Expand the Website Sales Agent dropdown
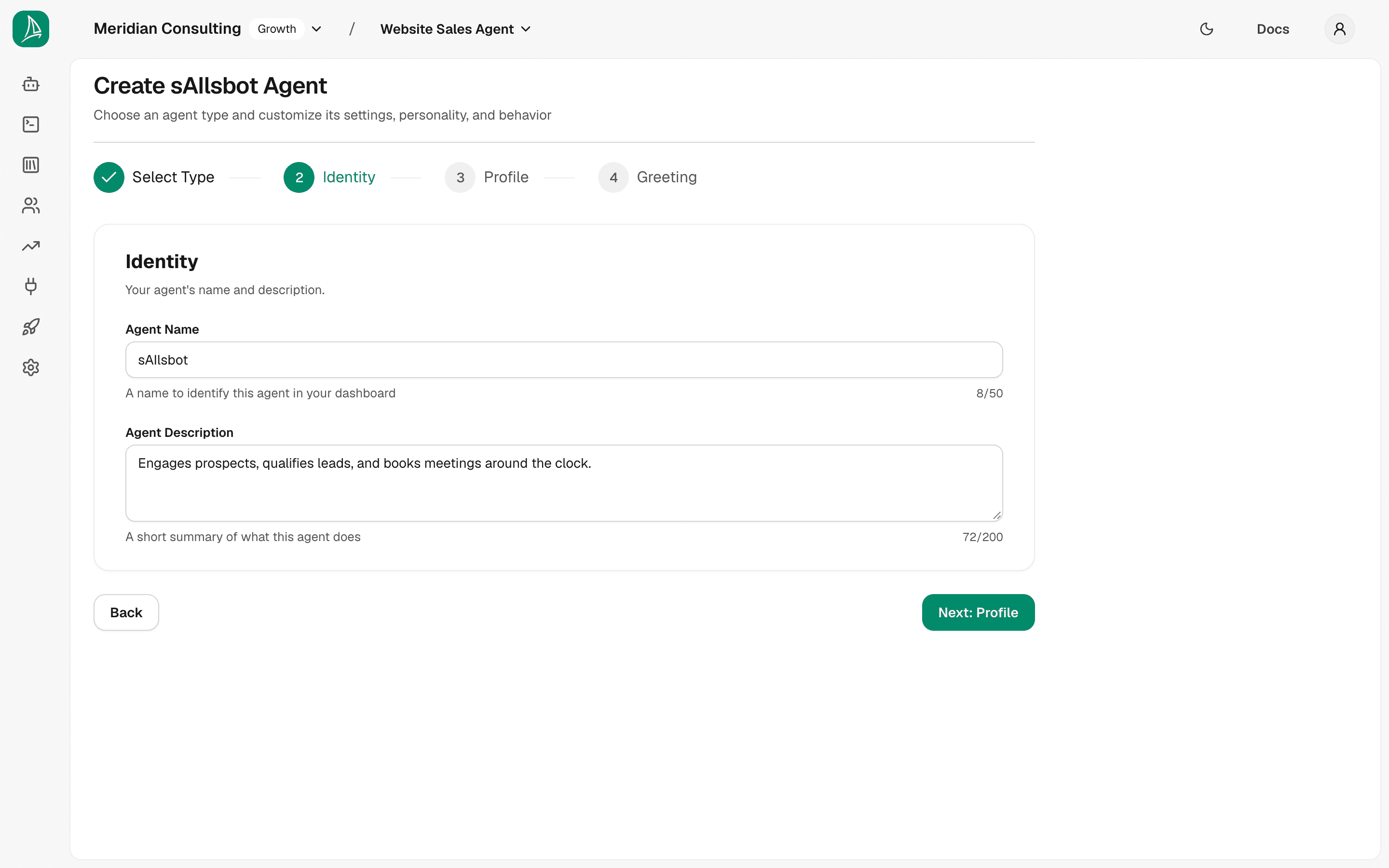 pos(455,29)
